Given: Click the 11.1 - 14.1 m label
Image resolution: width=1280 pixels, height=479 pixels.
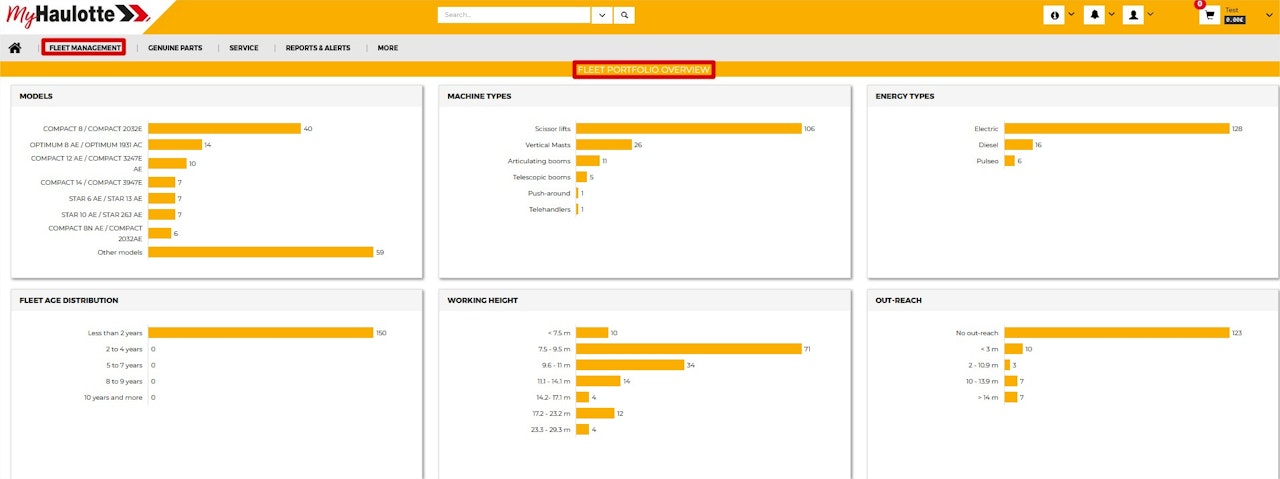Looking at the screenshot, I should [554, 381].
